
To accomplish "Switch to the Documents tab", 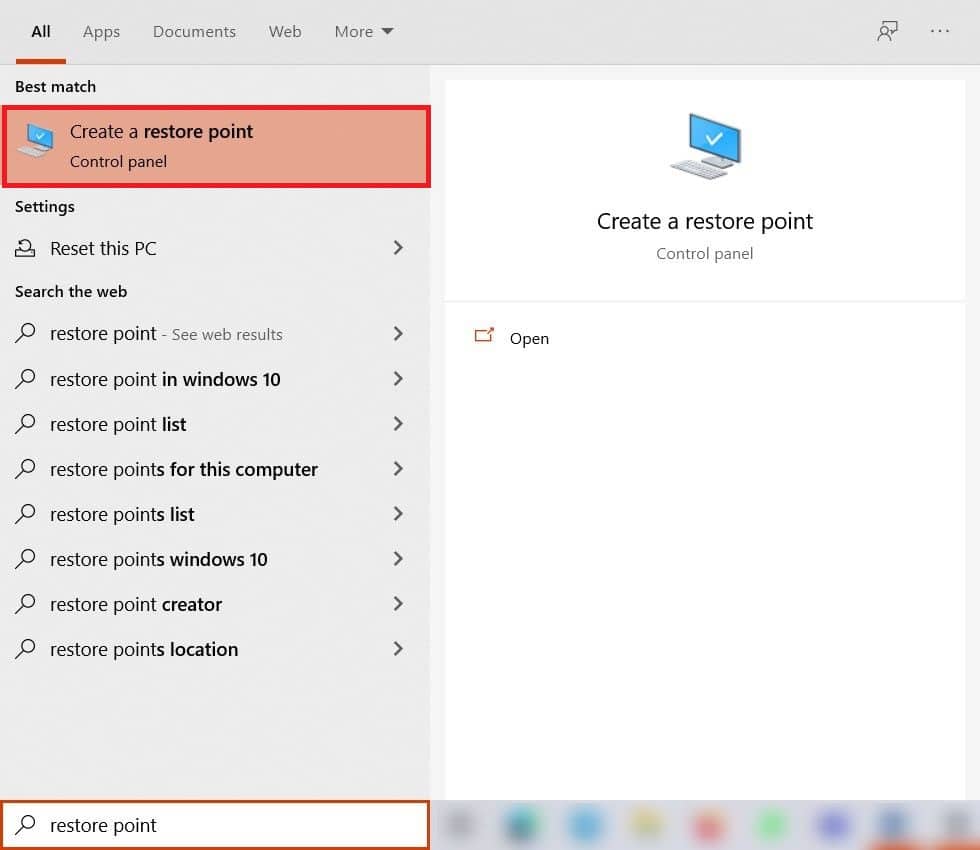I will click(x=194, y=31).
